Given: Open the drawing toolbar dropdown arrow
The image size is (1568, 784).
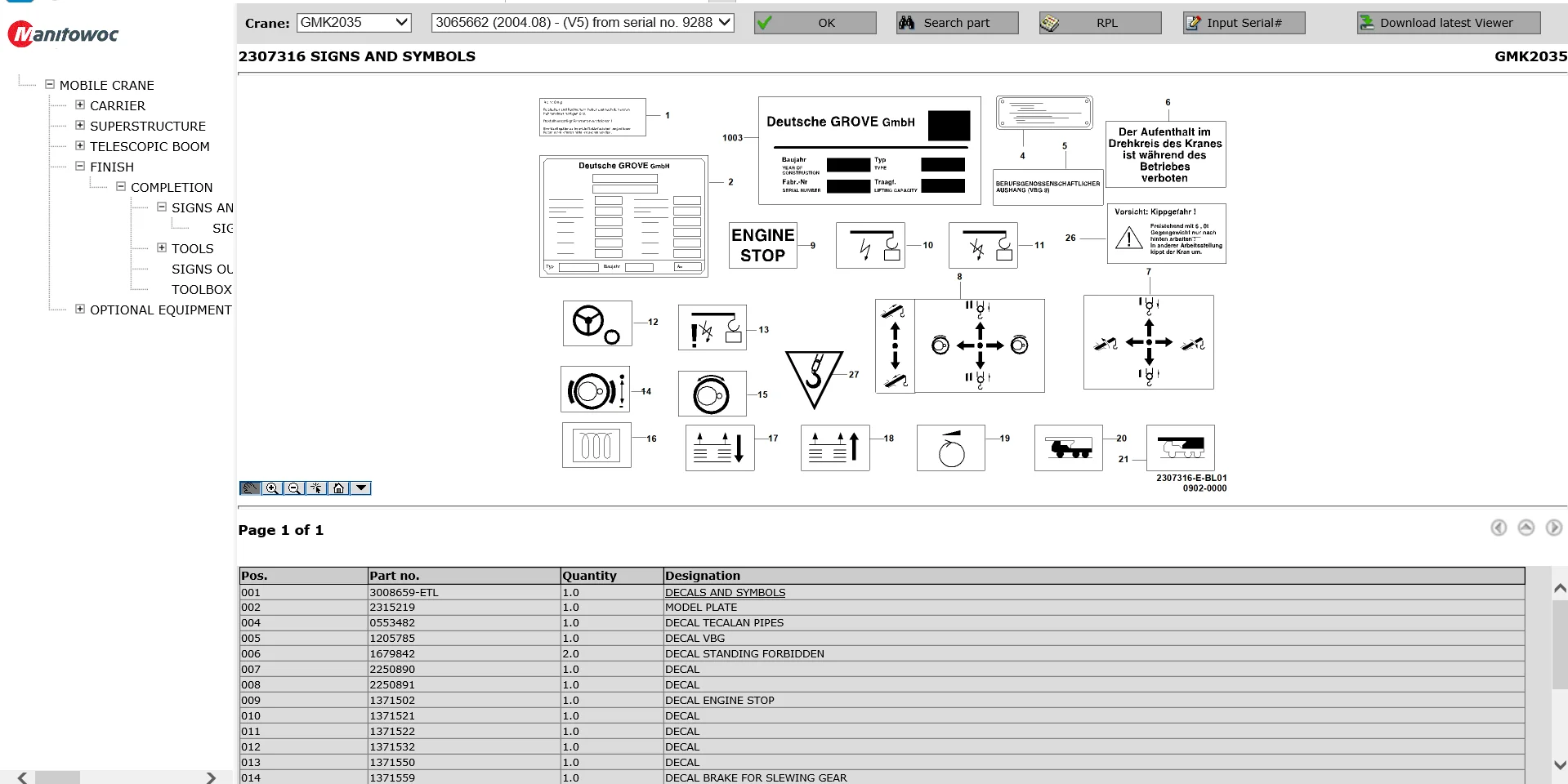Looking at the screenshot, I should point(360,488).
